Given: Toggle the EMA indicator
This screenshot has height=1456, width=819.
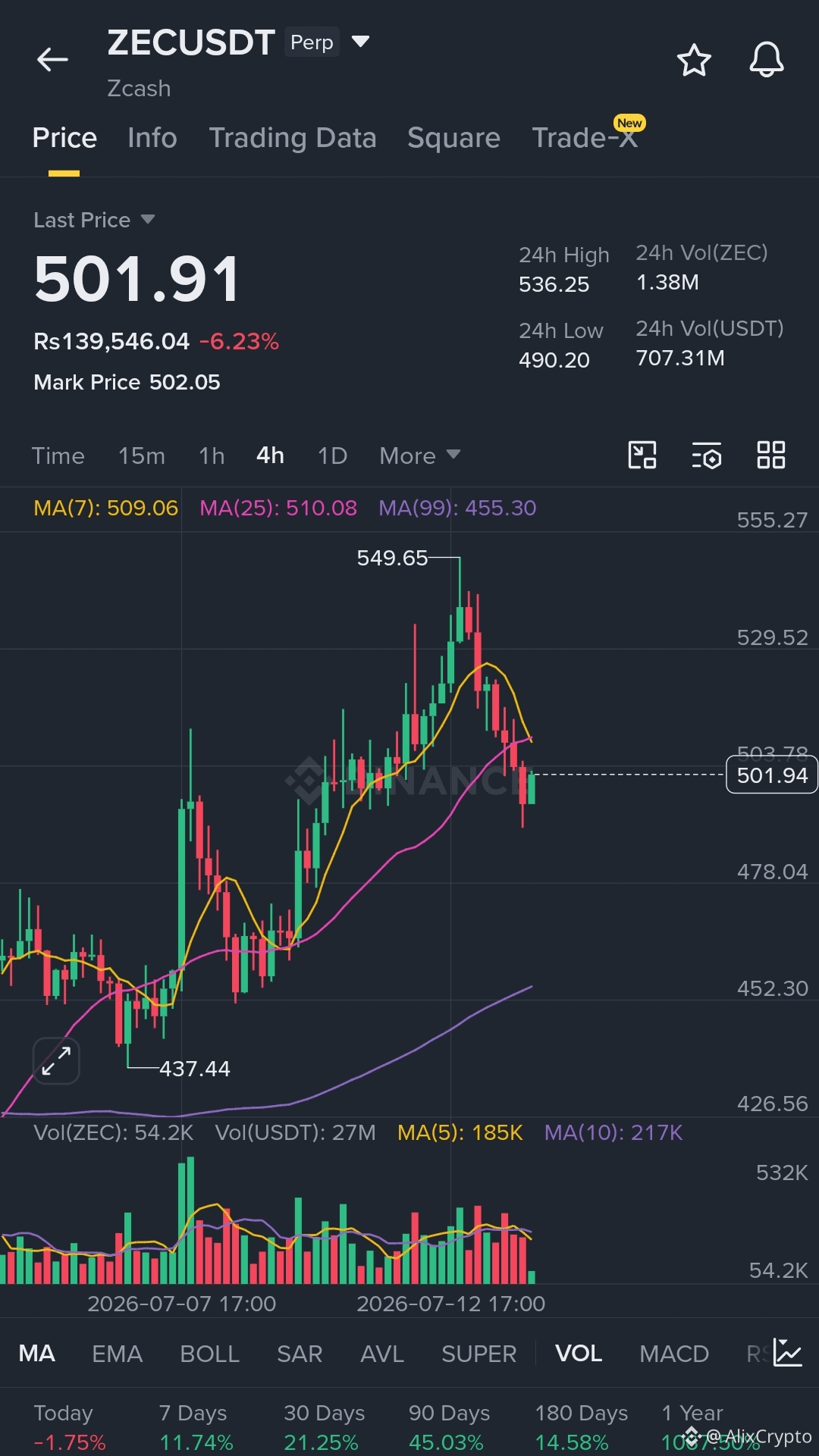Looking at the screenshot, I should [117, 1354].
